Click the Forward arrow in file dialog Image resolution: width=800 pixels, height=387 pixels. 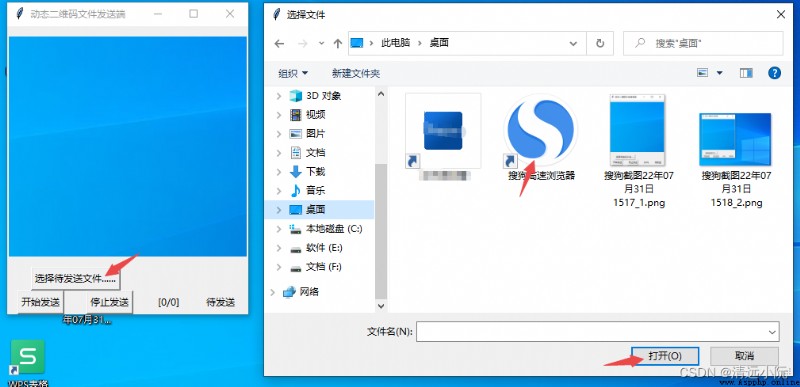pyautogui.click(x=303, y=43)
